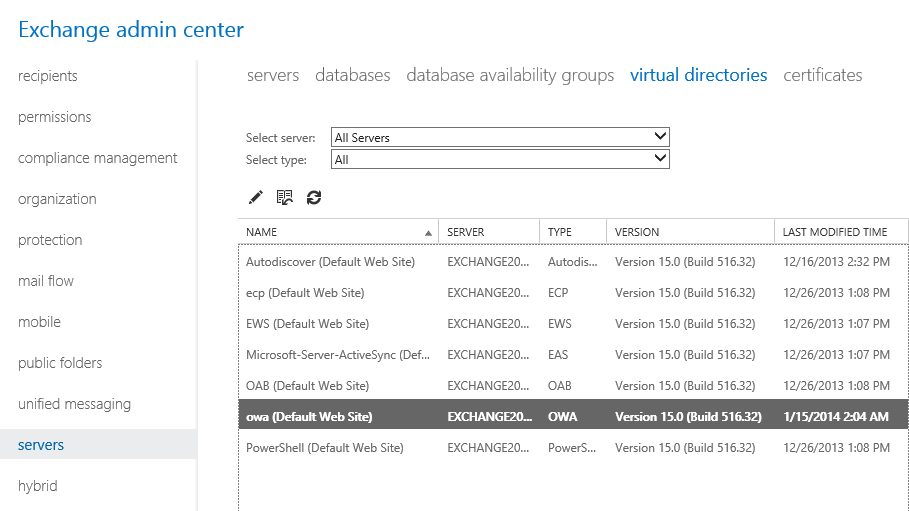Viewport: 909px width, 511px height.
Task: Click the refresh arrows icon
Action: 314,197
